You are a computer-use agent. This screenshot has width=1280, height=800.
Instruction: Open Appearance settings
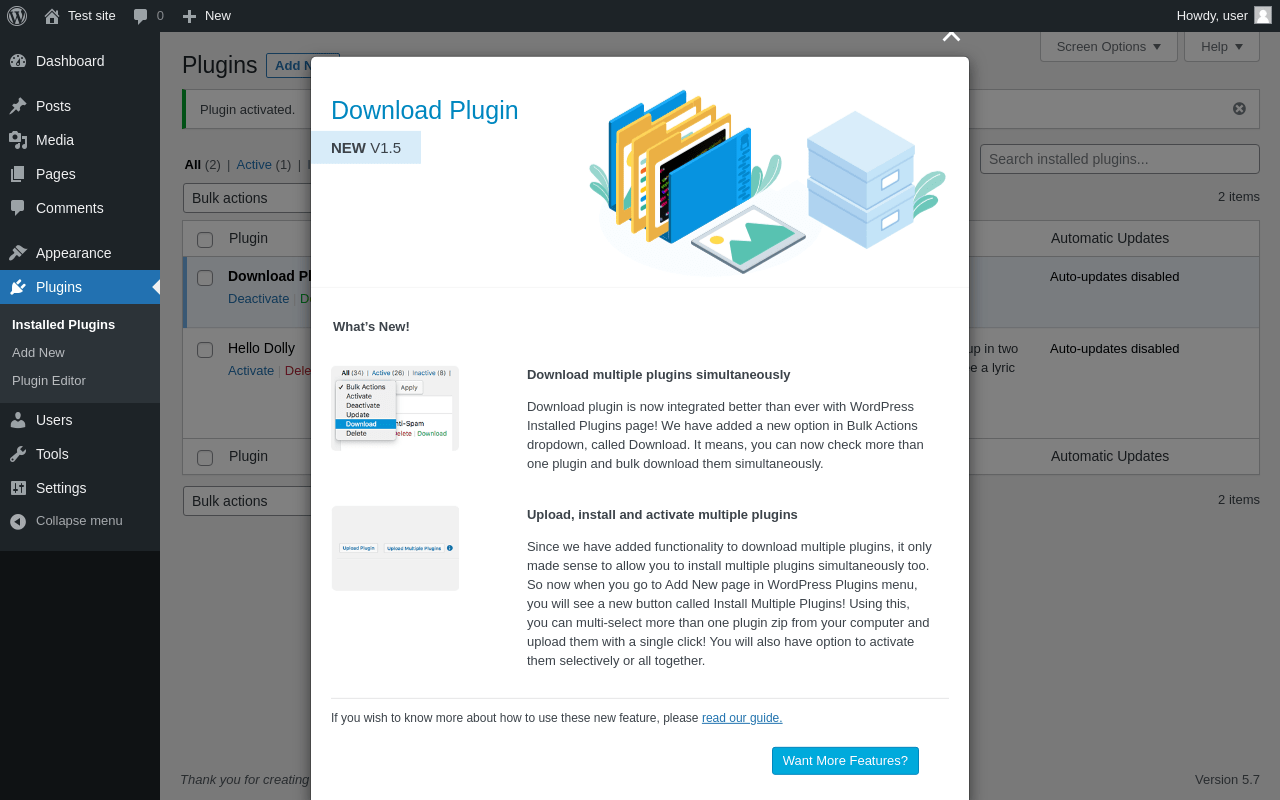80,253
